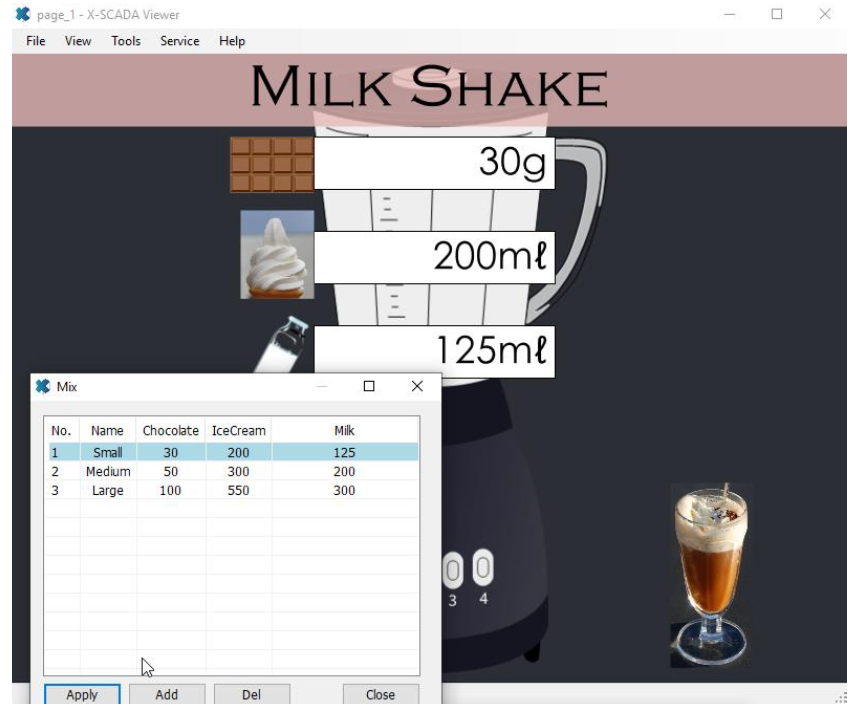Click the milk bottle image
This screenshot has height=705, width=862.
(283, 345)
